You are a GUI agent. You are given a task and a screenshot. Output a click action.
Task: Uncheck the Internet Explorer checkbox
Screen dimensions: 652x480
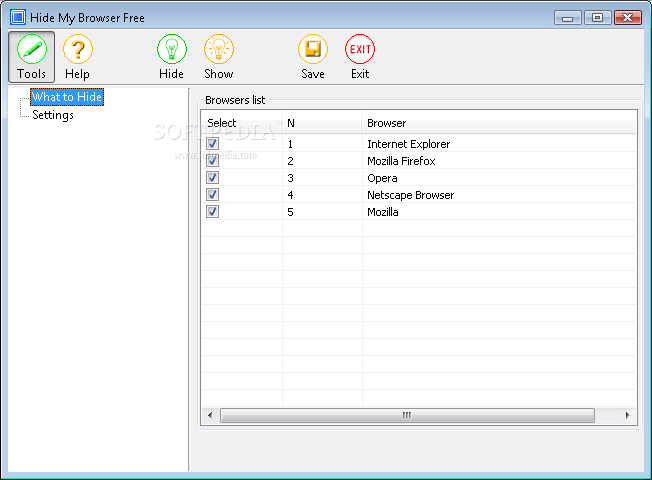212,144
